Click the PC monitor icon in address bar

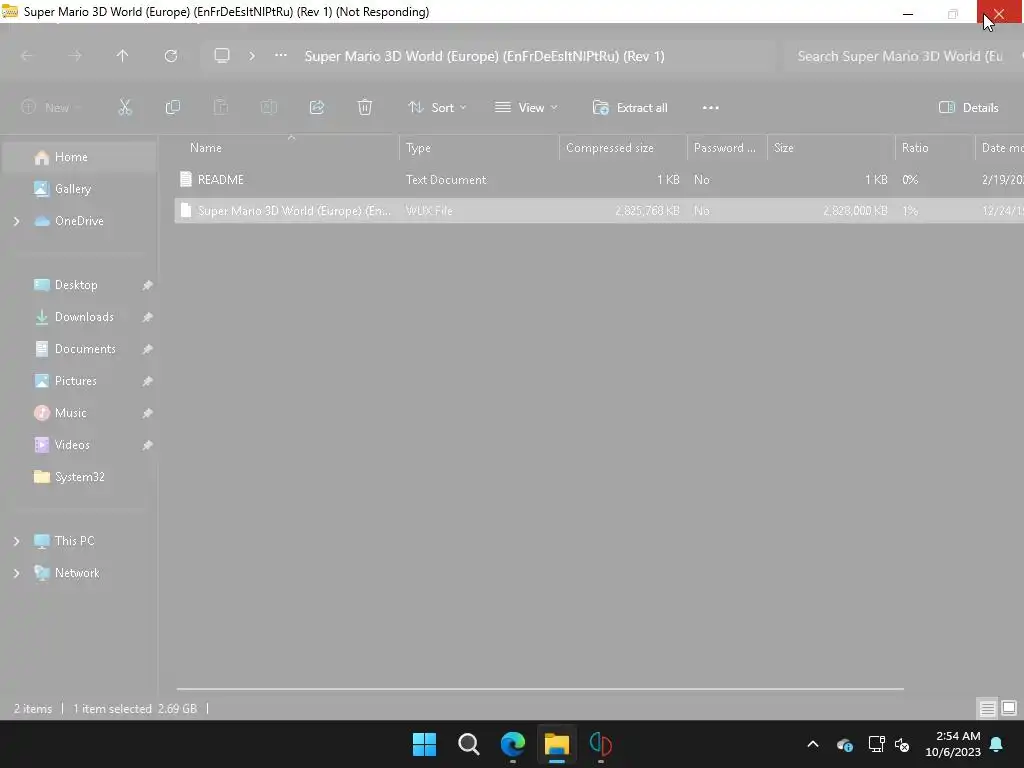click(222, 56)
